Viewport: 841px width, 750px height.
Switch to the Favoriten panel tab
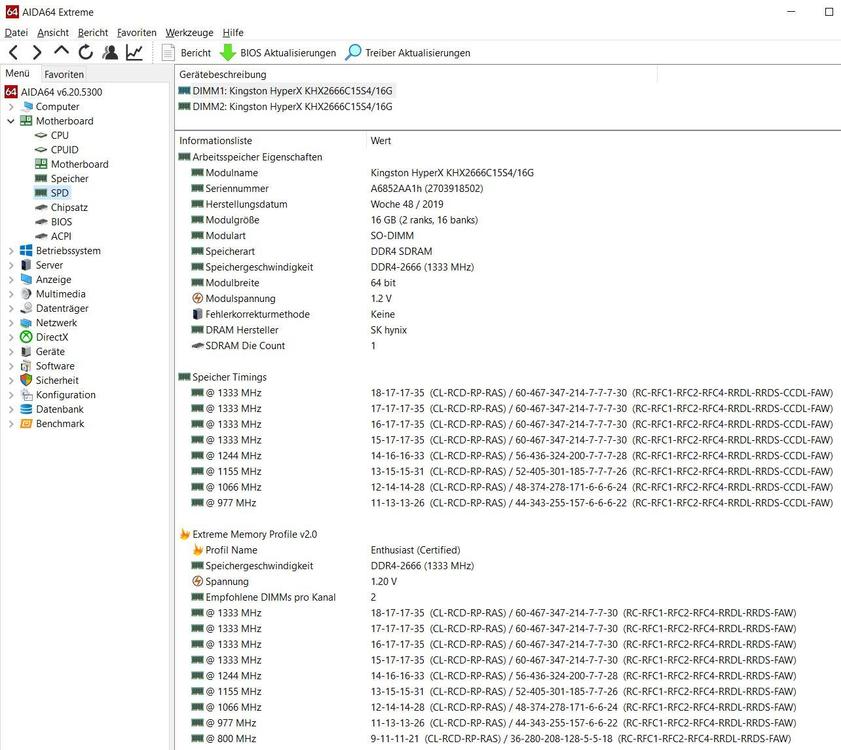64,74
